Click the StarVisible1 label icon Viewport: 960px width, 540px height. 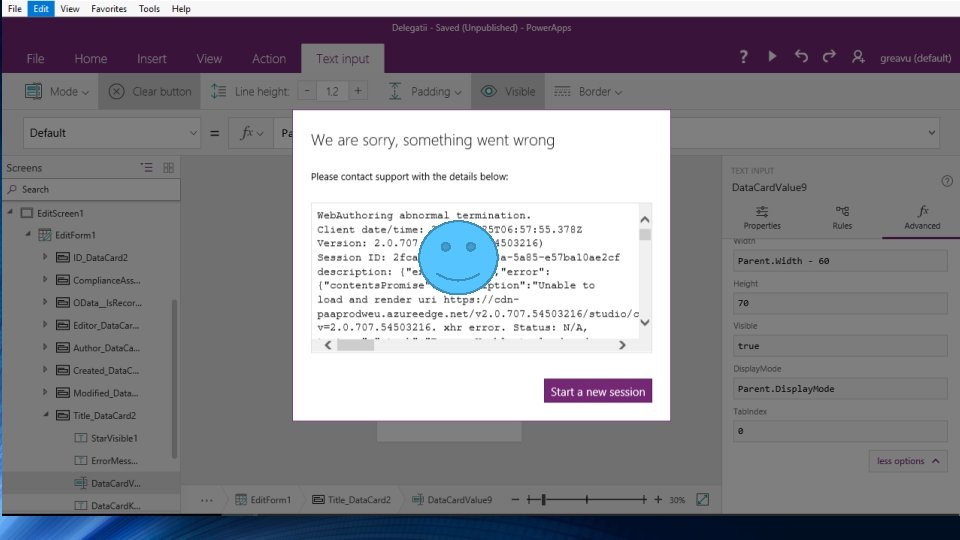point(81,438)
